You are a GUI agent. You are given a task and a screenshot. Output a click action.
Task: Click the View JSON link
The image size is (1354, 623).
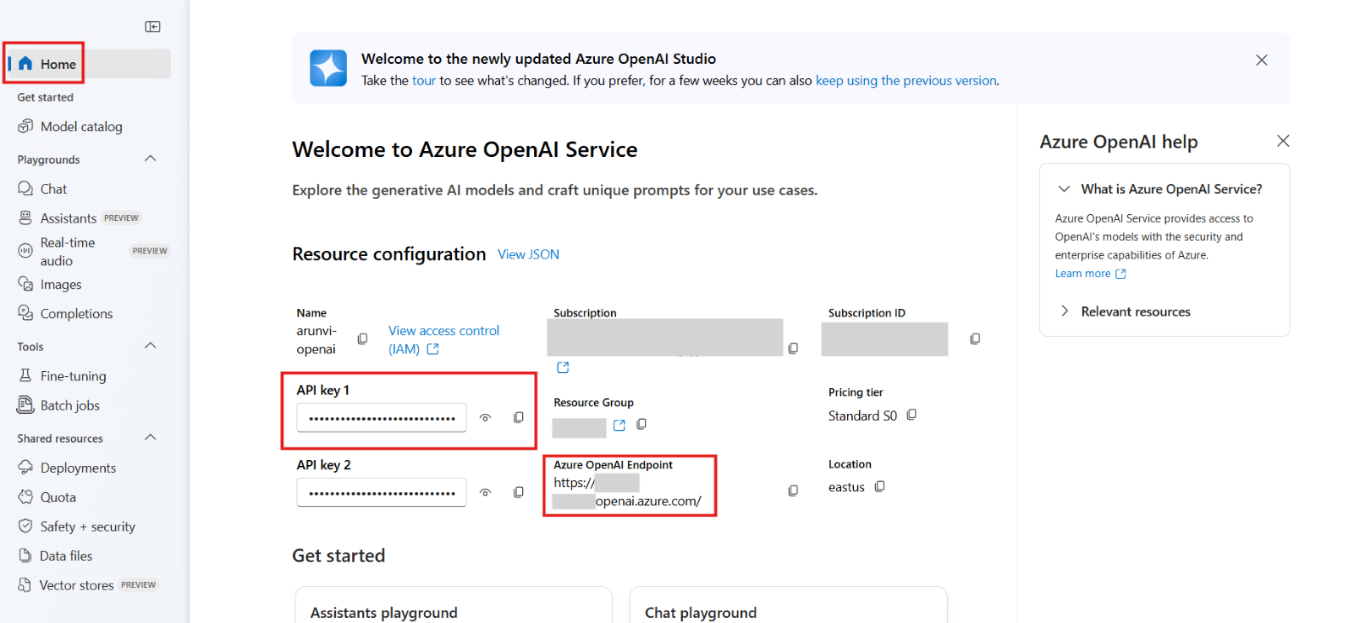pyautogui.click(x=528, y=255)
